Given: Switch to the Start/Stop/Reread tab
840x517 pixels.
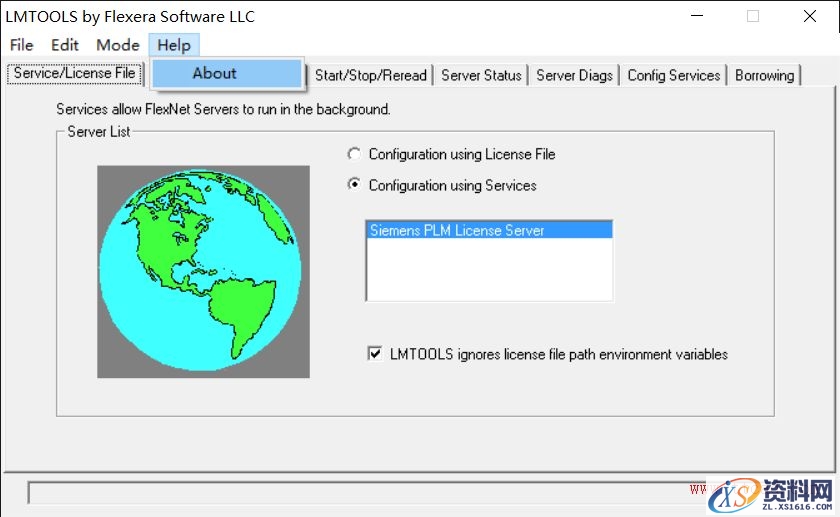Looking at the screenshot, I should point(371,75).
